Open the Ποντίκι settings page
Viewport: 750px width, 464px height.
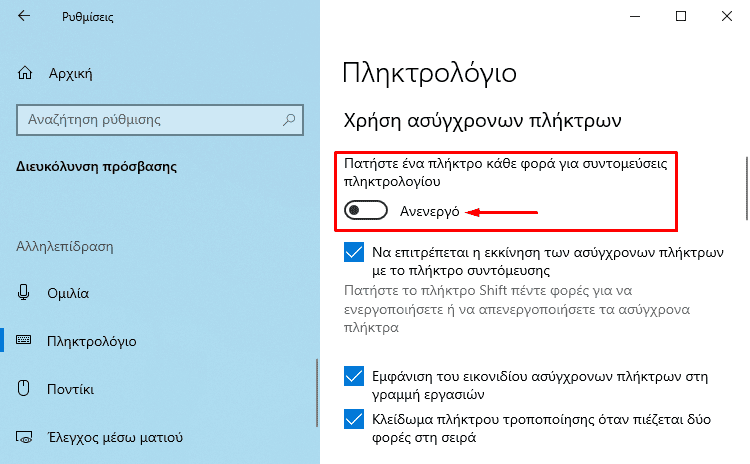70,389
